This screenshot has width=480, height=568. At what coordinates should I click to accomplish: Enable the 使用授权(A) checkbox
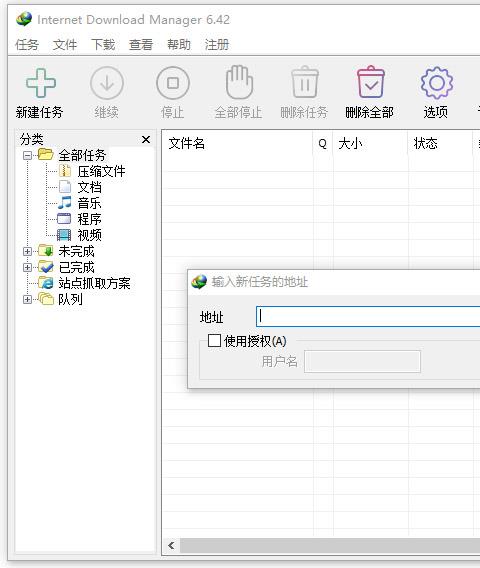point(214,341)
